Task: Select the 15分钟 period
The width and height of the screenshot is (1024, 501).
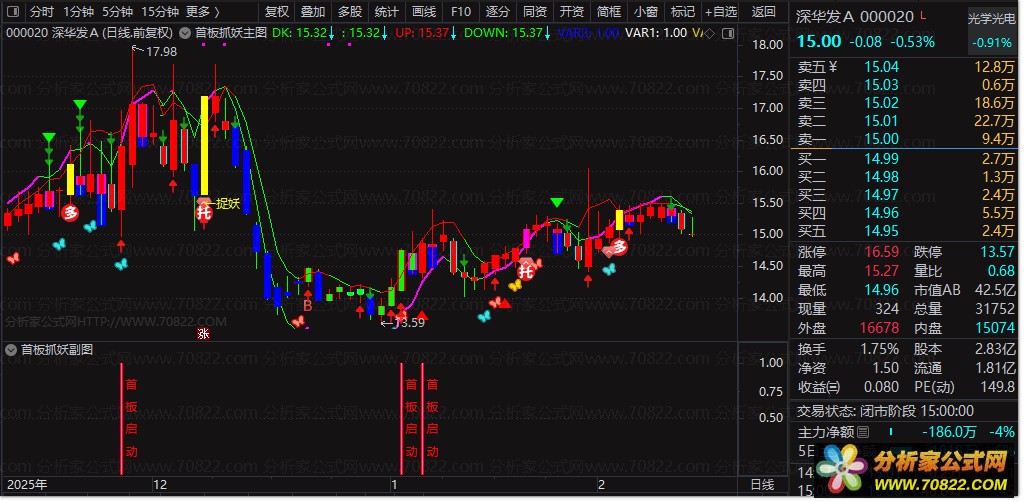Action: click(160, 11)
